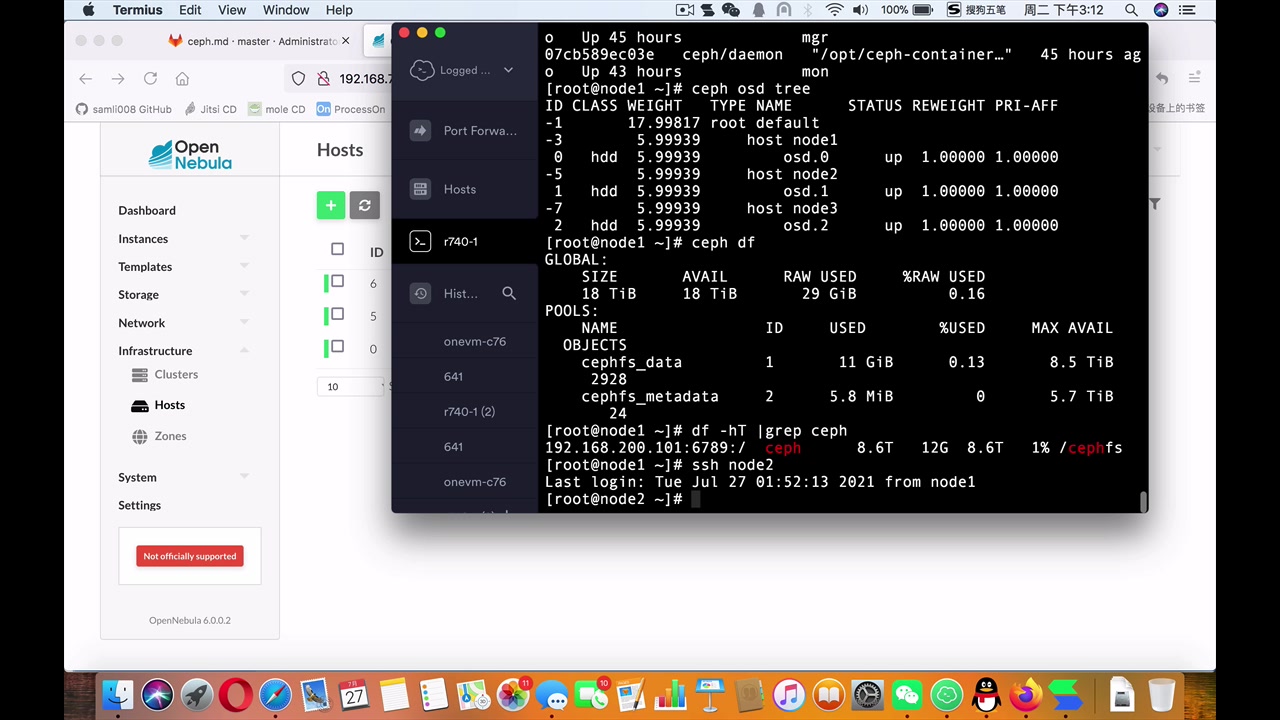Viewport: 1280px width, 720px height.
Task: Reload the browser page
Action: point(150,79)
